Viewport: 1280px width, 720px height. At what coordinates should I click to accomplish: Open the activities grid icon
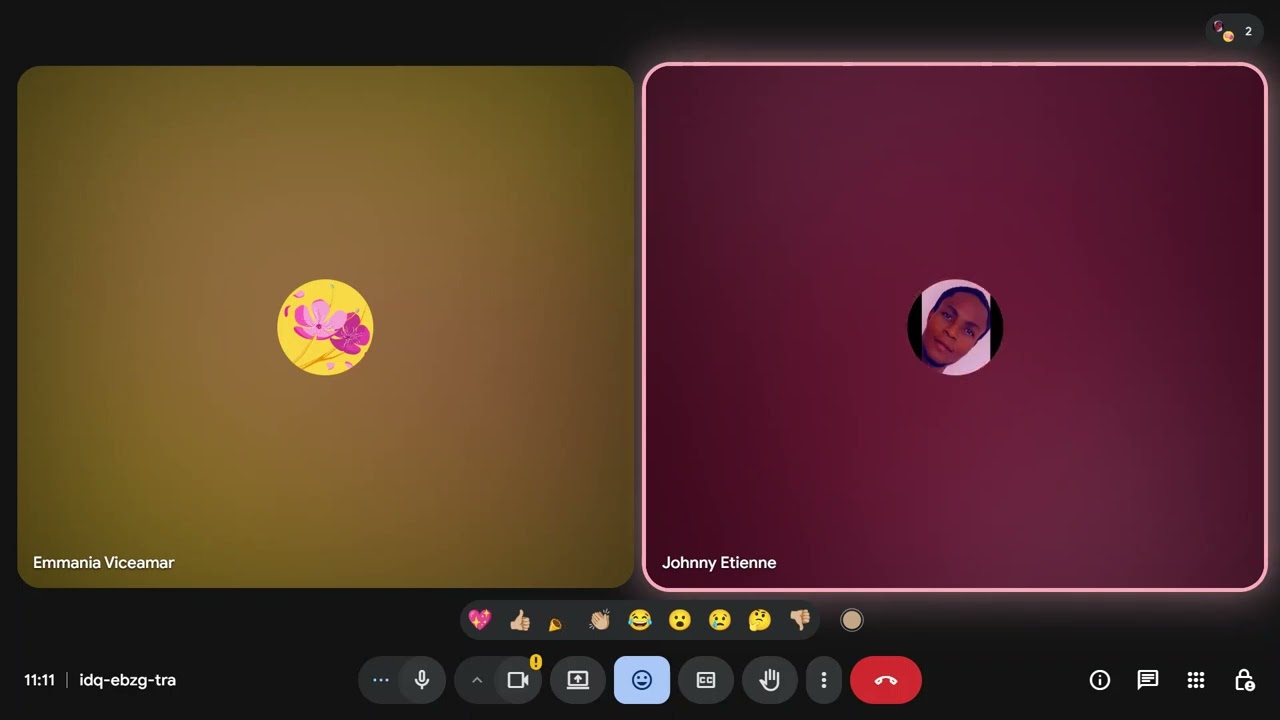1196,680
